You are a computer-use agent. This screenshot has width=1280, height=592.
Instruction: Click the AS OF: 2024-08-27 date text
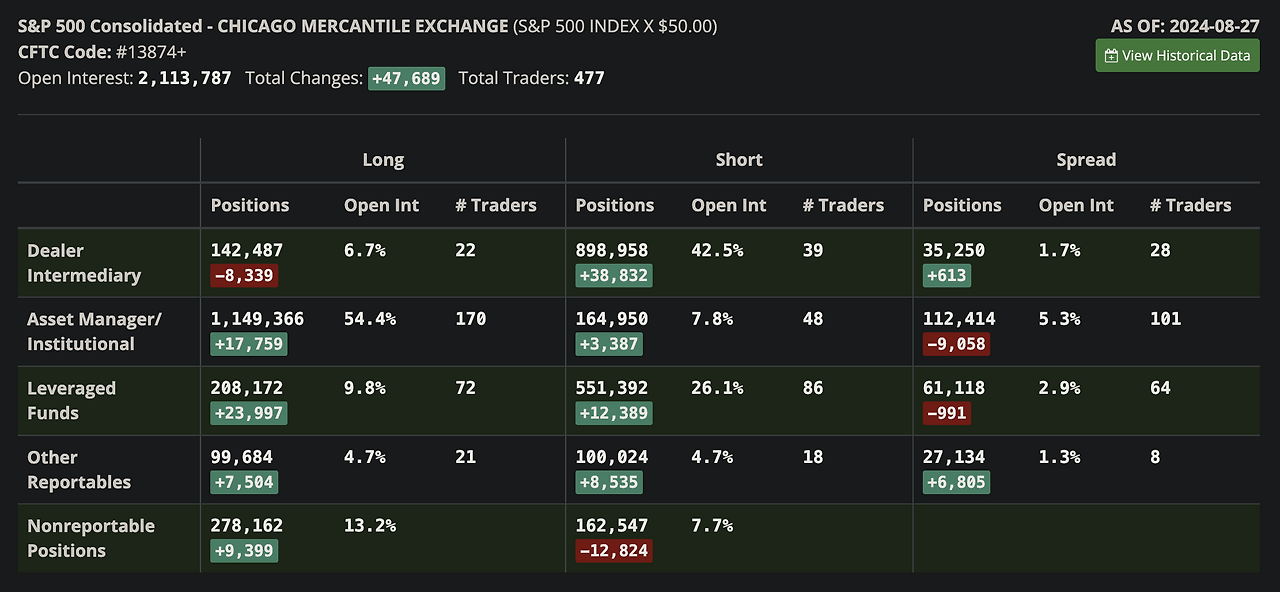pyautogui.click(x=1185, y=26)
